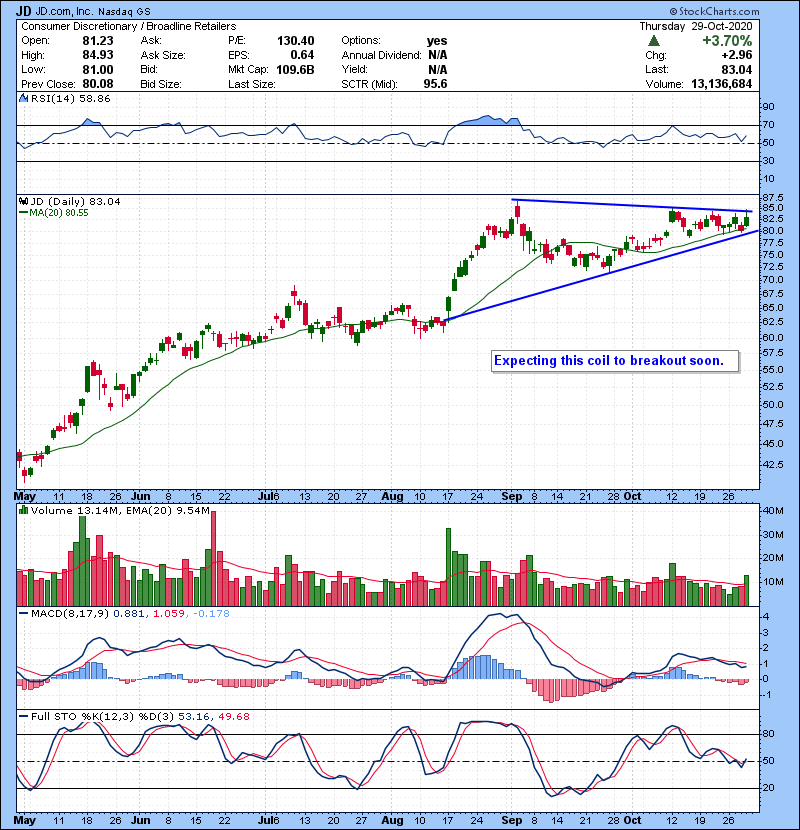
Task: Click the "JD (Daily) 83.04" chart label
Action: 75,201
